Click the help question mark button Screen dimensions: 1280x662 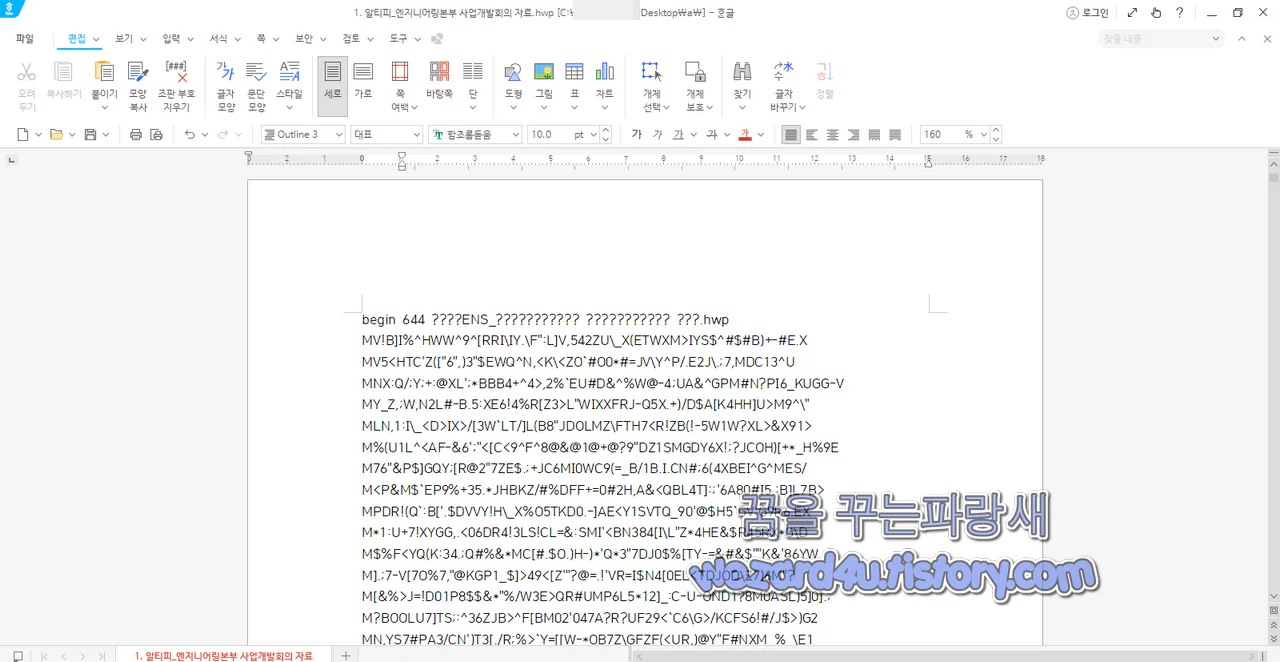point(1180,13)
